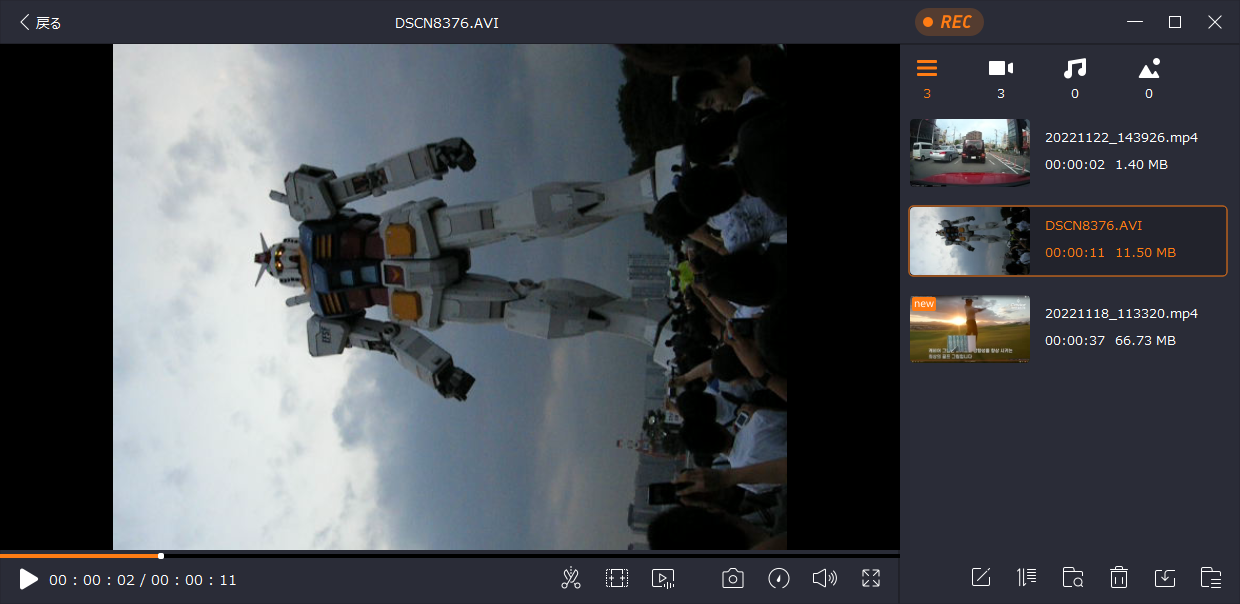Seek along the video progress bar

click(450, 555)
